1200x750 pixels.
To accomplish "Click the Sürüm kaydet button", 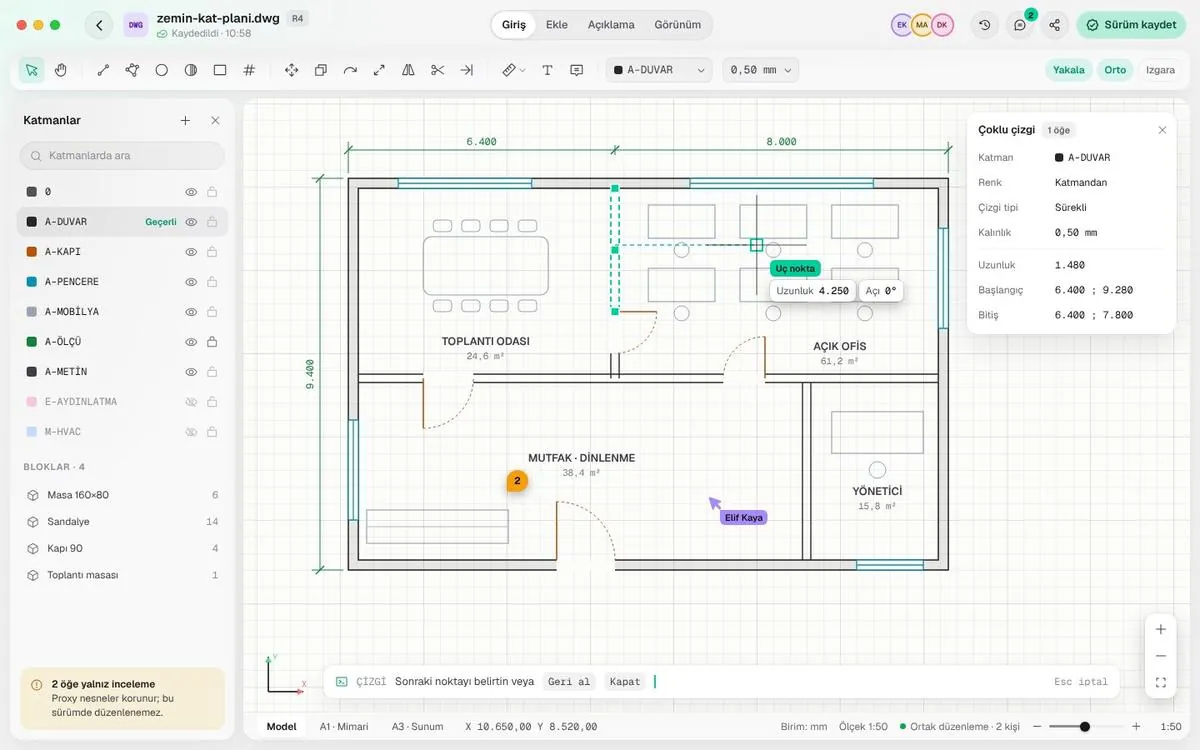I will [1131, 25].
